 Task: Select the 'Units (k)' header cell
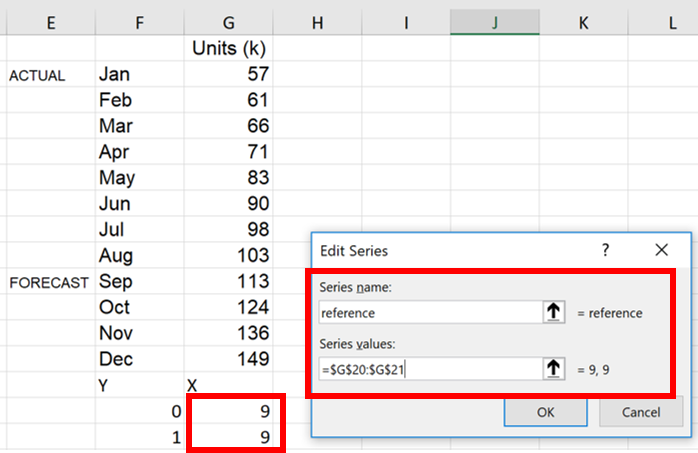coord(228,48)
